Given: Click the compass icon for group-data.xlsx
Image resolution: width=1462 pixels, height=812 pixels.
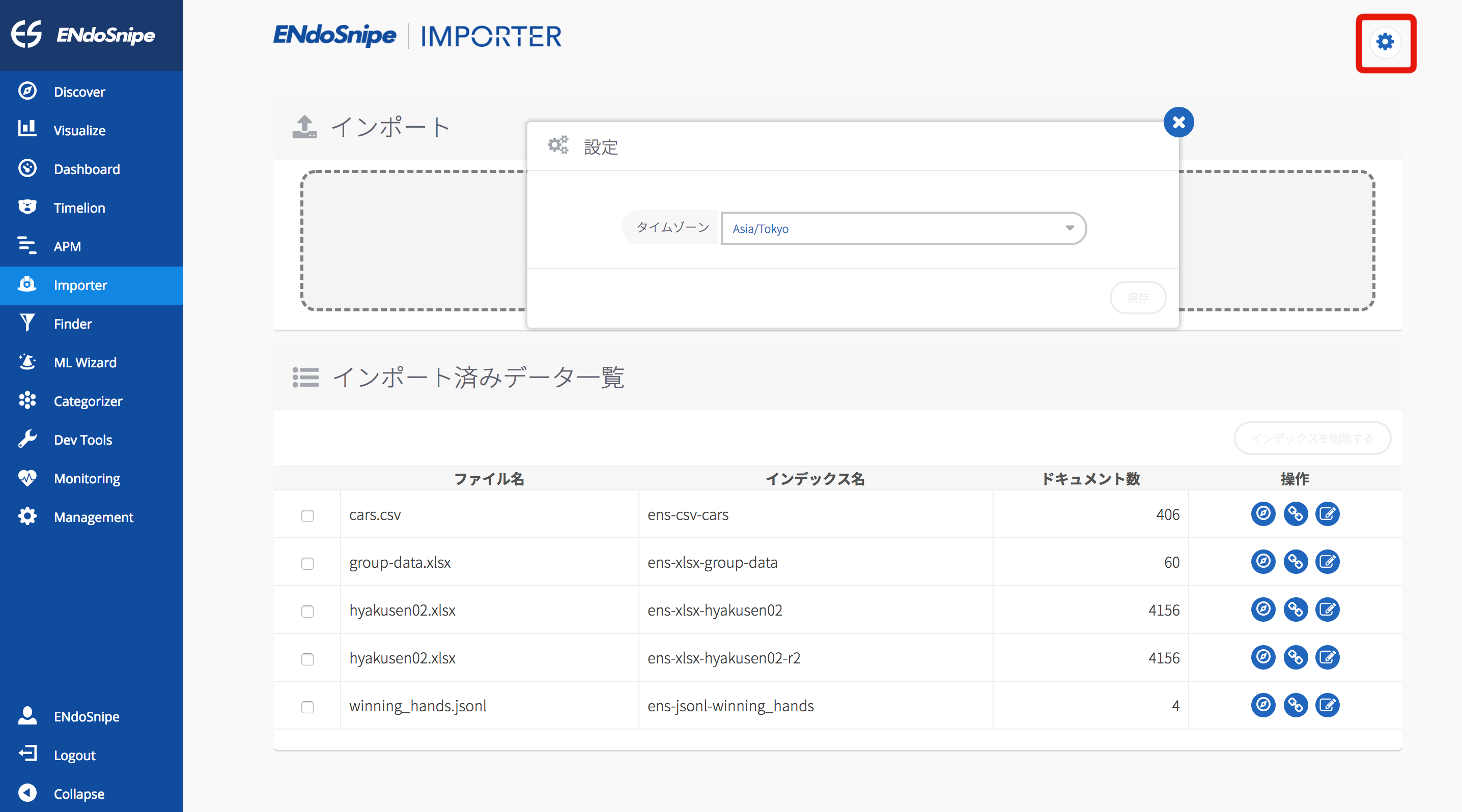Looking at the screenshot, I should [x=1263, y=561].
